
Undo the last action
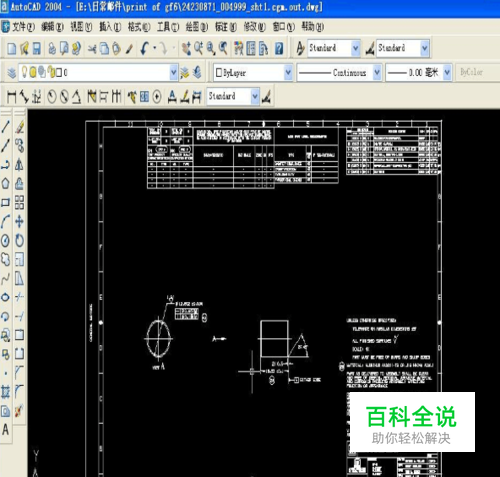tap(144, 49)
